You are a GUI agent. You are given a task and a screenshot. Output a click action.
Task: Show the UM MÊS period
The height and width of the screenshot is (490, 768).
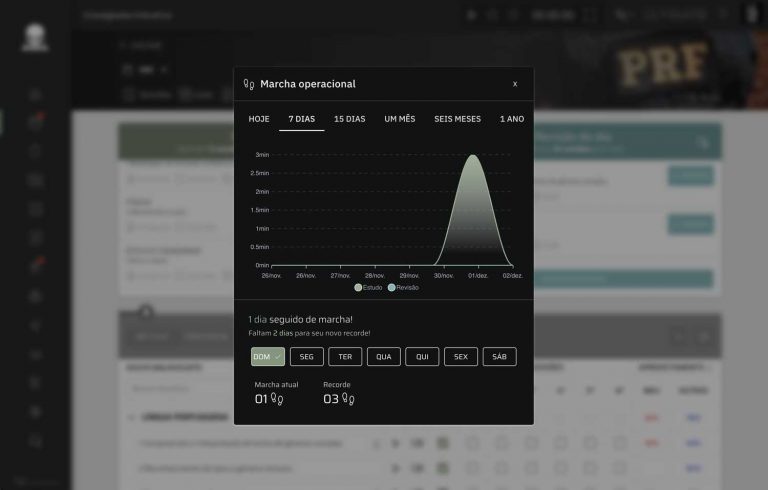click(399, 119)
